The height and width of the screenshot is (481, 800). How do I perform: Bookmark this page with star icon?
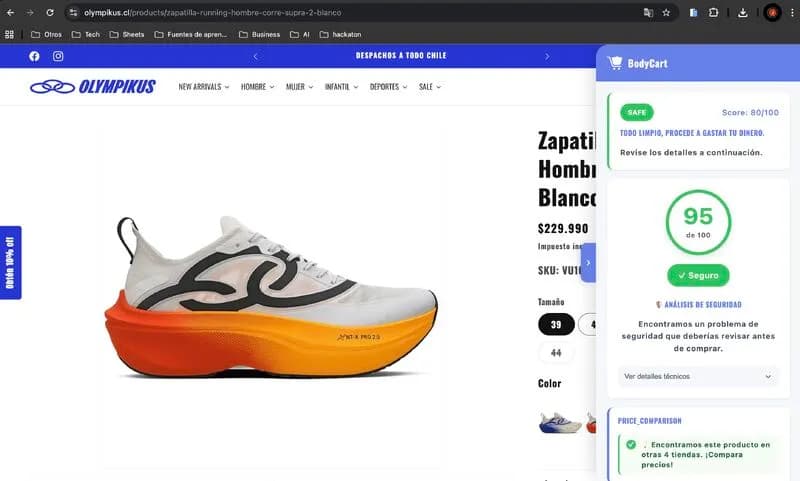point(666,13)
